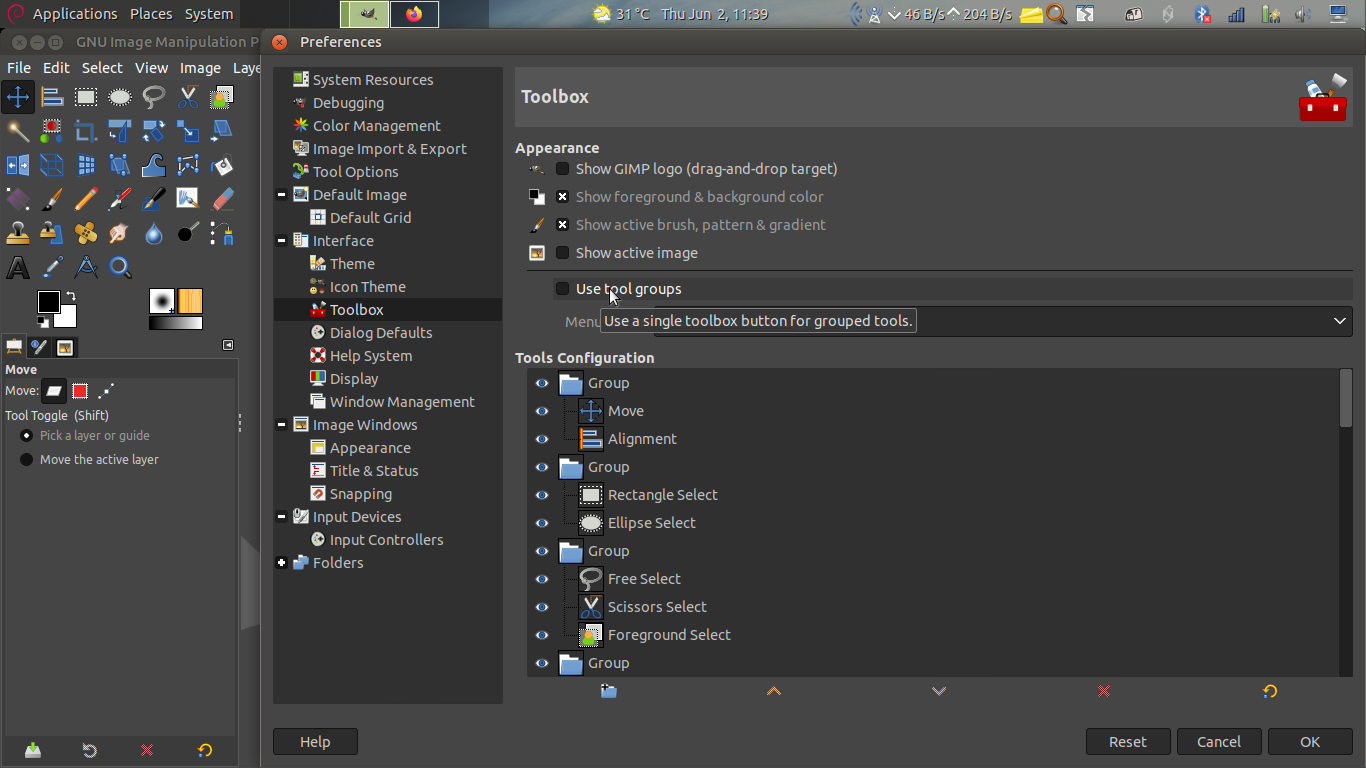Image resolution: width=1366 pixels, height=768 pixels.
Task: Select the Alignment tool in the toolbox
Action: coord(52,97)
